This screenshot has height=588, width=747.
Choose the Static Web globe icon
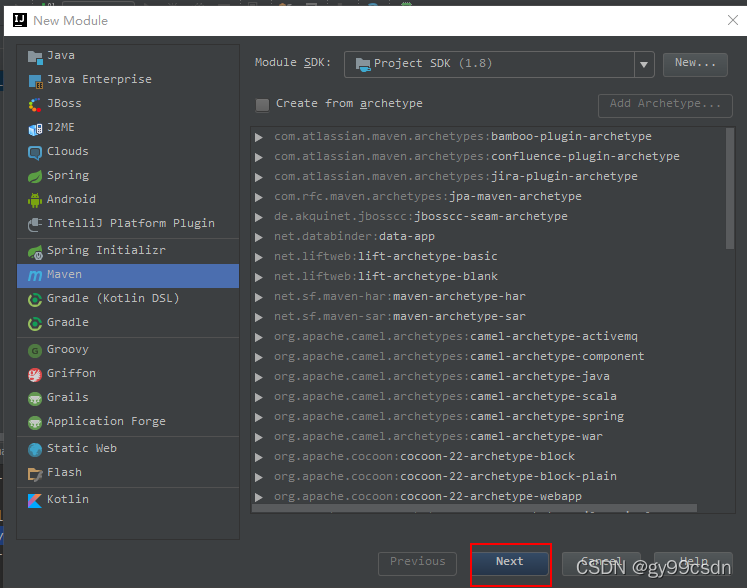tap(35, 449)
